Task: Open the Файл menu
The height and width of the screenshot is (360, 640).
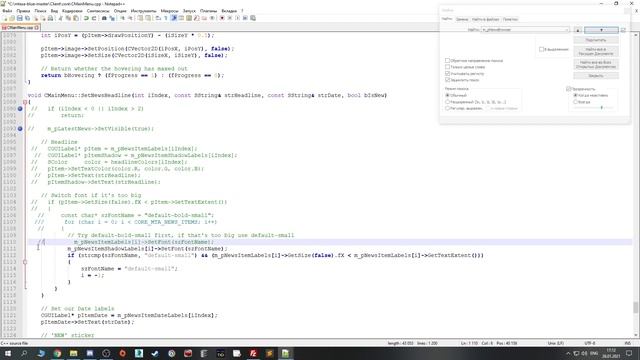Action: (x=7, y=11)
